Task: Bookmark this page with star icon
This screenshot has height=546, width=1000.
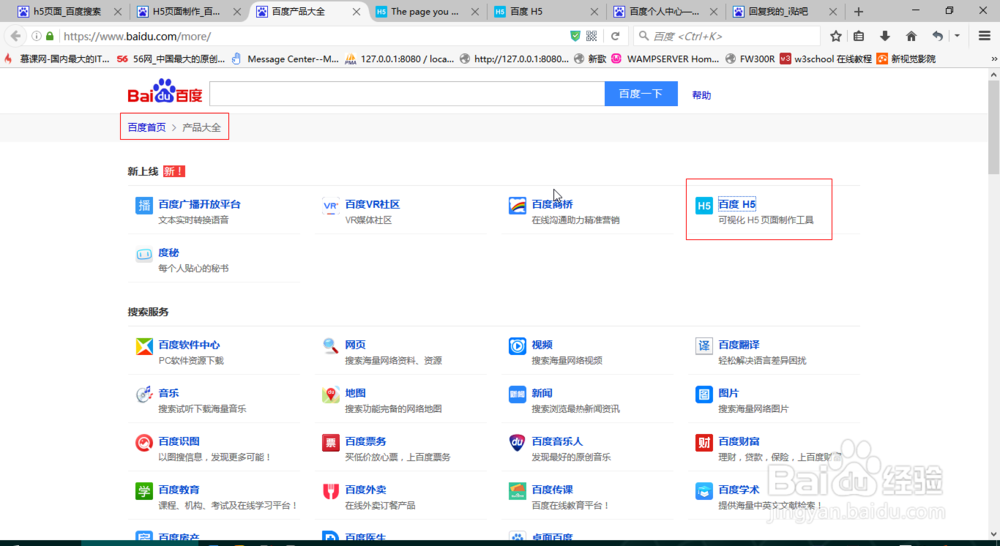Action: pyautogui.click(x=835, y=36)
